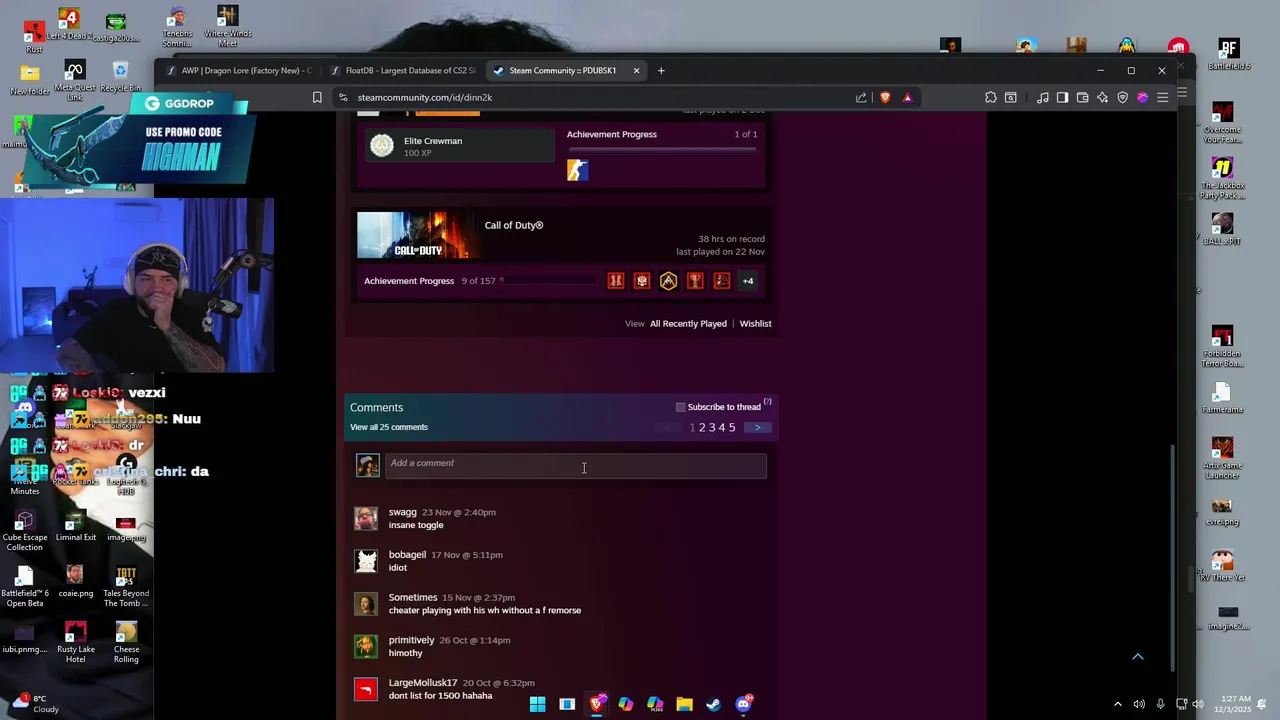Open the Cube Escape Collection desktop icon
The width and height of the screenshot is (1280, 720).
pos(25,531)
